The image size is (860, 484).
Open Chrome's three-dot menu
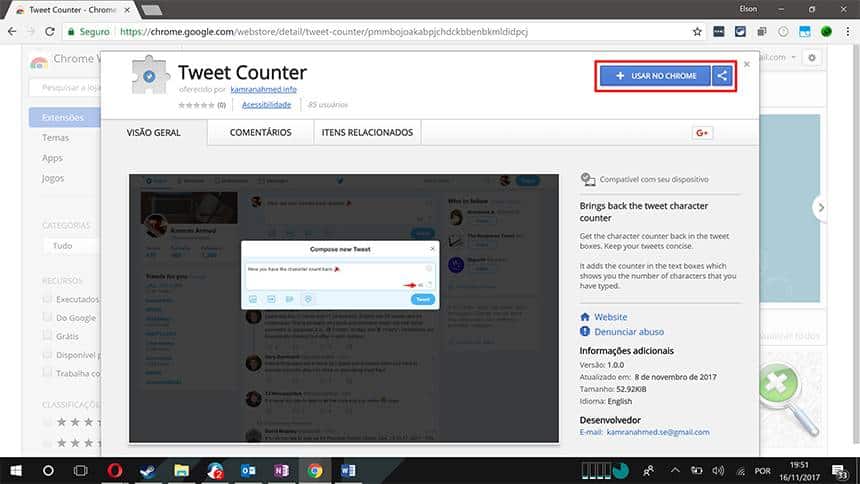[x=848, y=32]
